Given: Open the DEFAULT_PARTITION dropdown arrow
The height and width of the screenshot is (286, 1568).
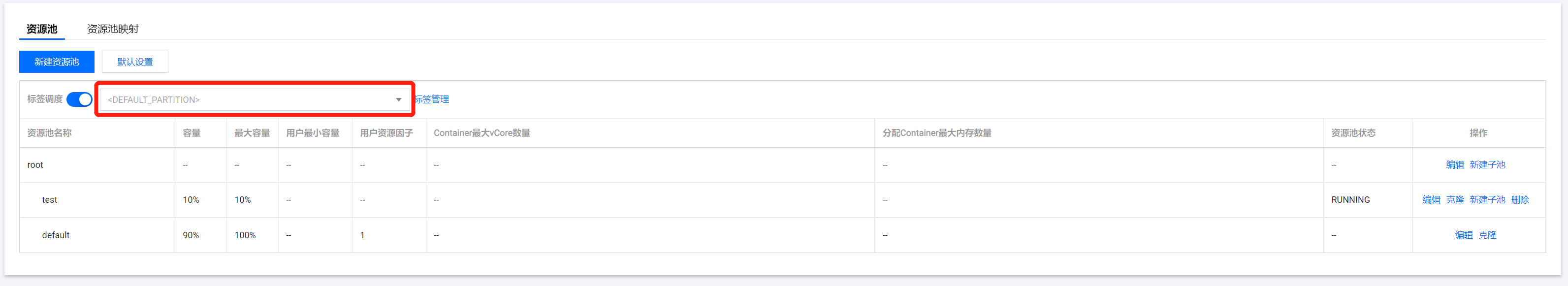Looking at the screenshot, I should point(398,100).
